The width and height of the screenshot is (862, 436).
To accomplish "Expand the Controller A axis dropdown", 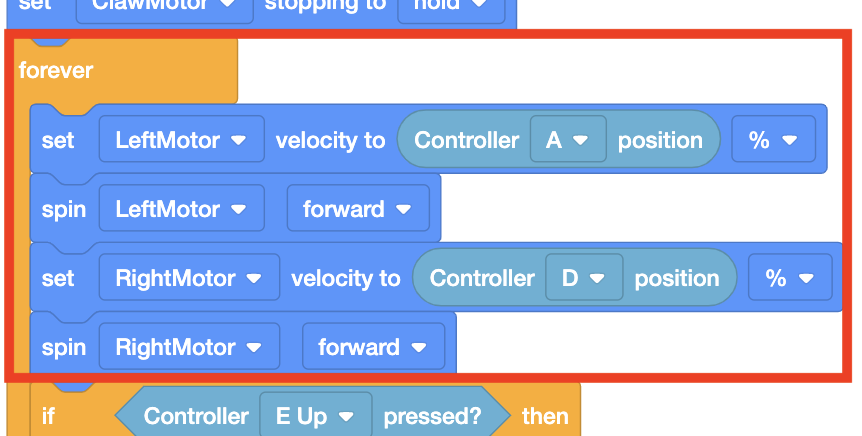I will [x=568, y=140].
